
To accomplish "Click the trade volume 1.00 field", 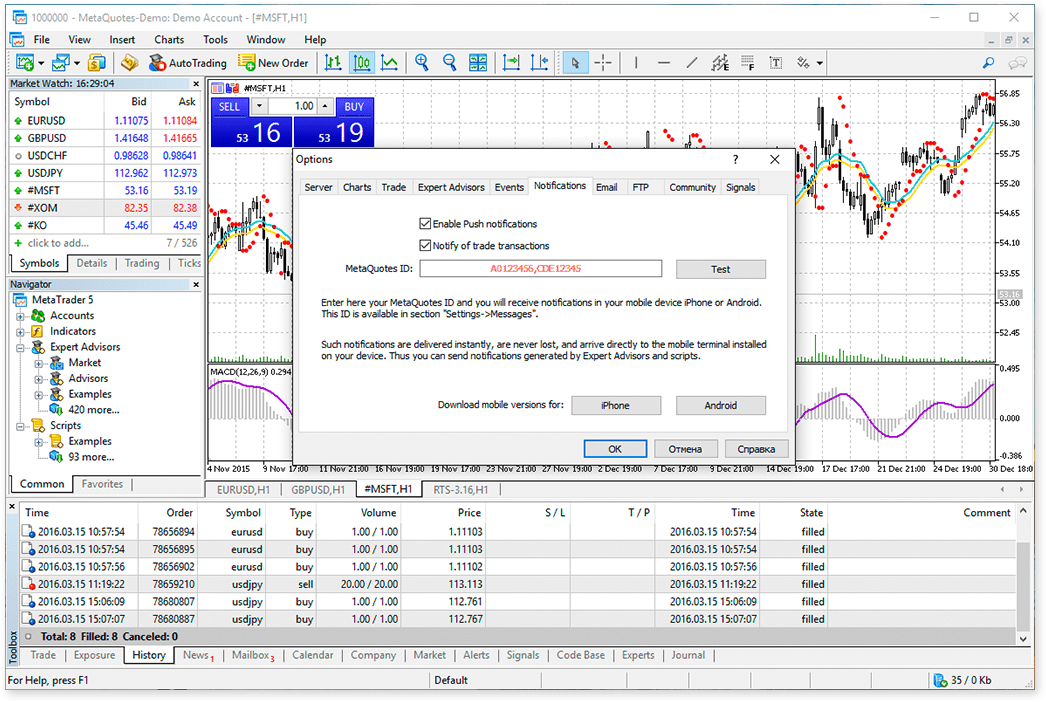I will click(x=293, y=106).
